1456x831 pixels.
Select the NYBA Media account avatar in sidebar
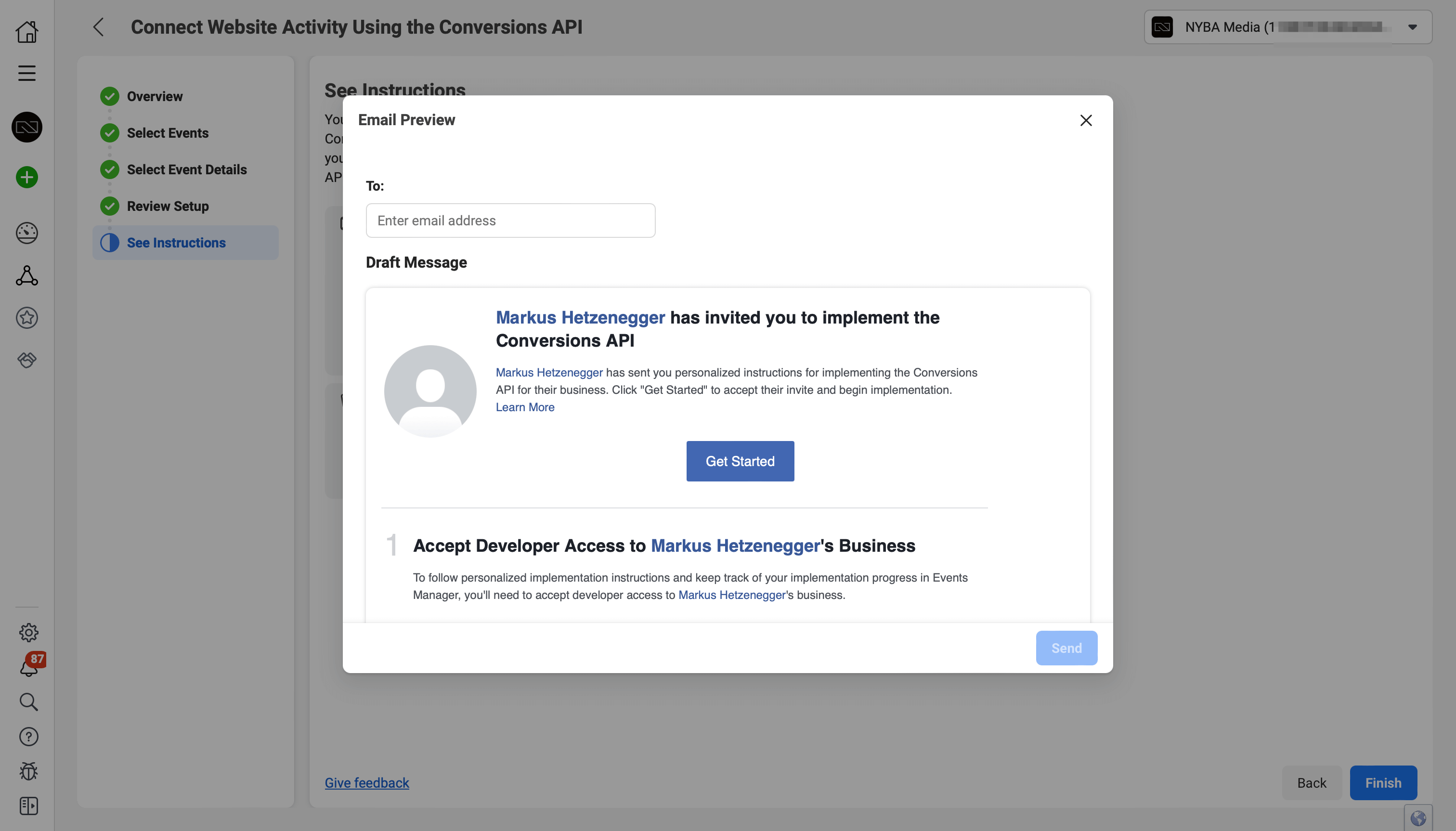[27, 127]
